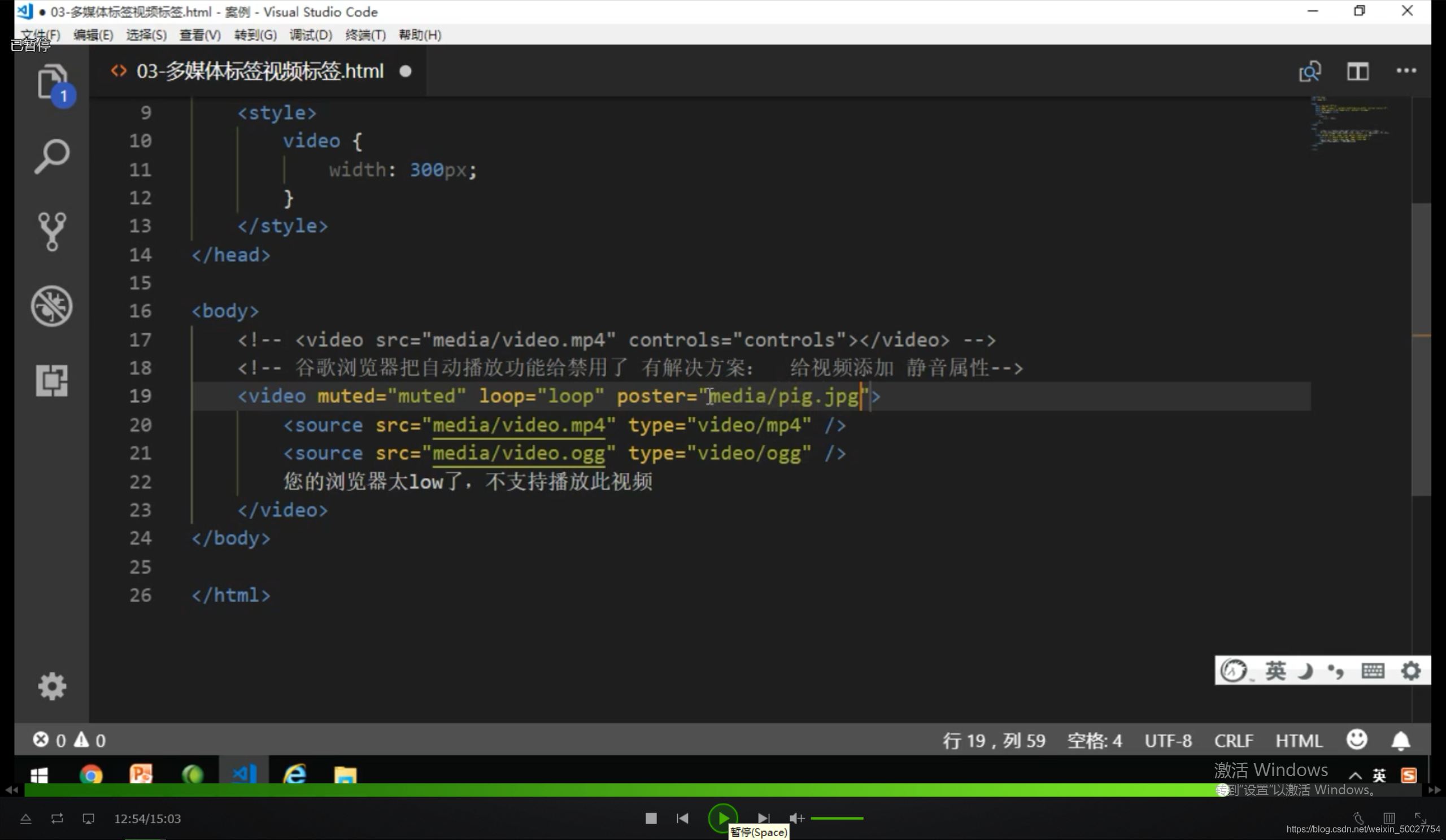Click the Windows Start button
1446x840 pixels.
click(x=38, y=775)
